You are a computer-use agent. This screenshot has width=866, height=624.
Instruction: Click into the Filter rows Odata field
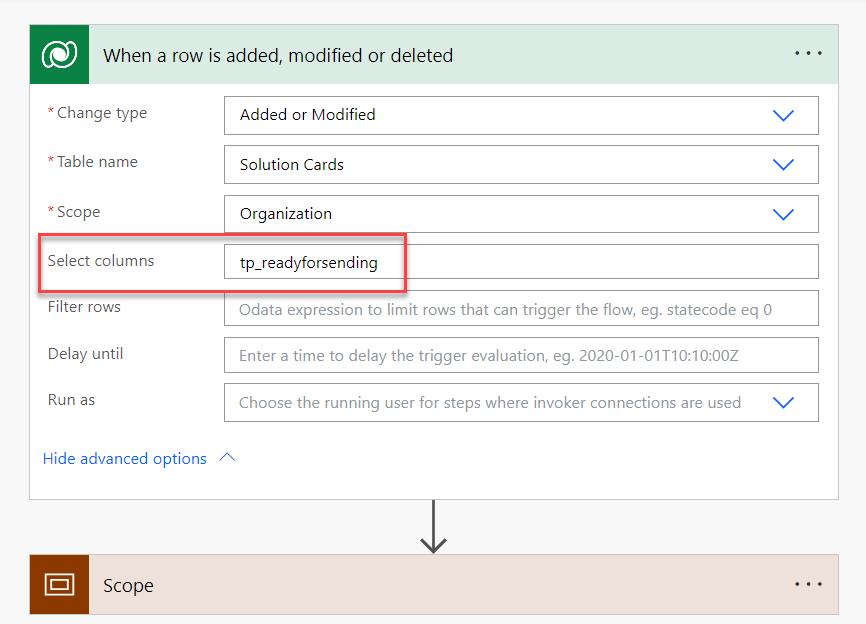click(520, 310)
